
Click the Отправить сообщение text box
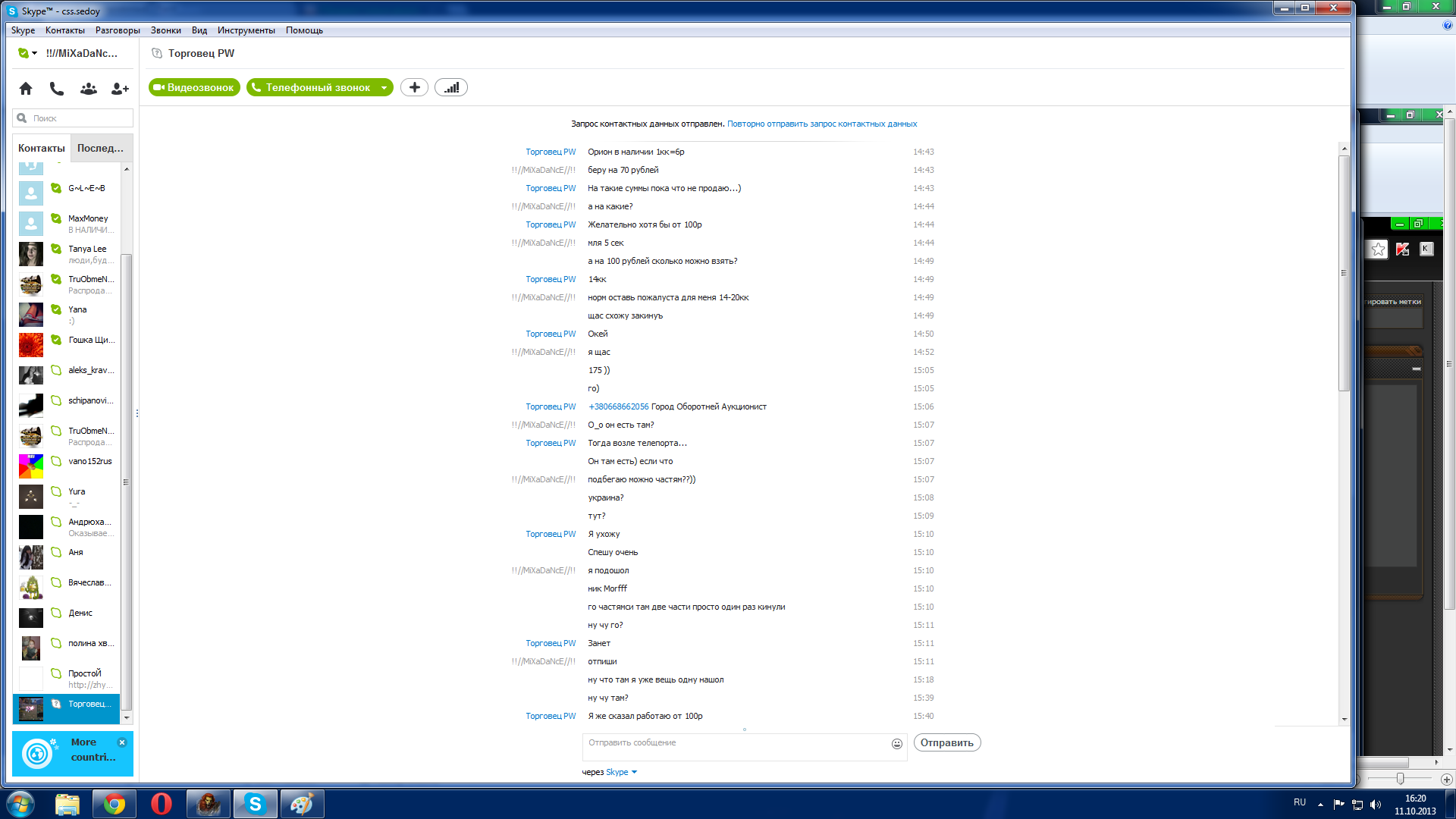coord(736,747)
